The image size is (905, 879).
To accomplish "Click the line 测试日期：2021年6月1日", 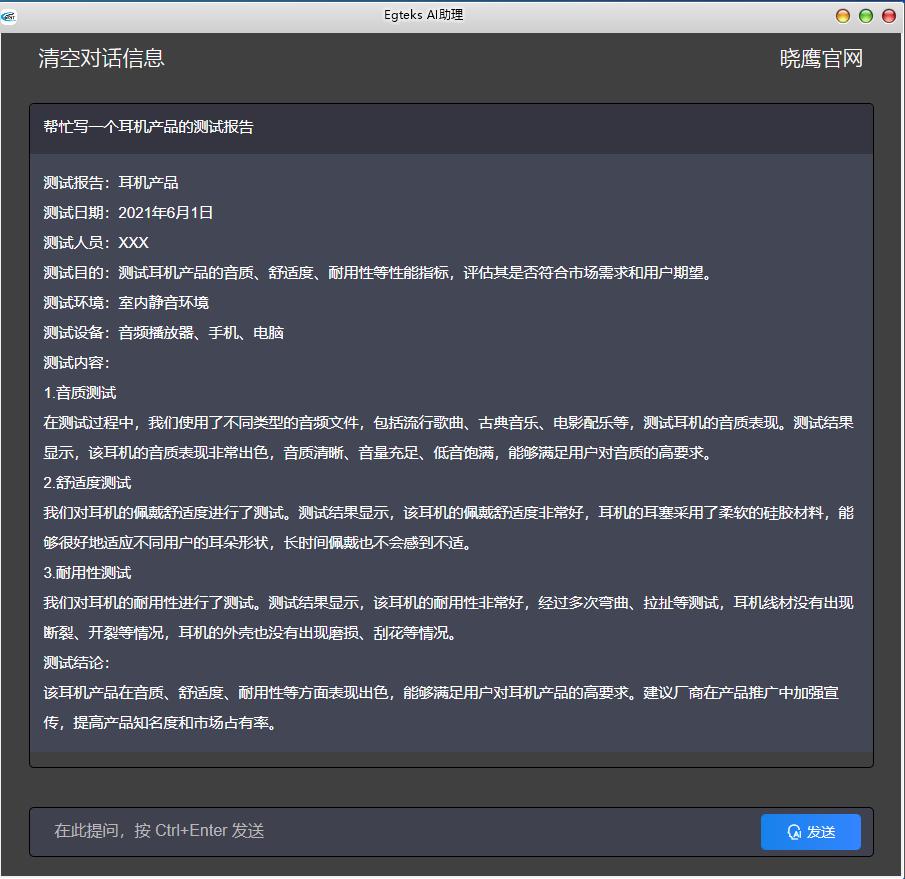I will click(x=128, y=212).
